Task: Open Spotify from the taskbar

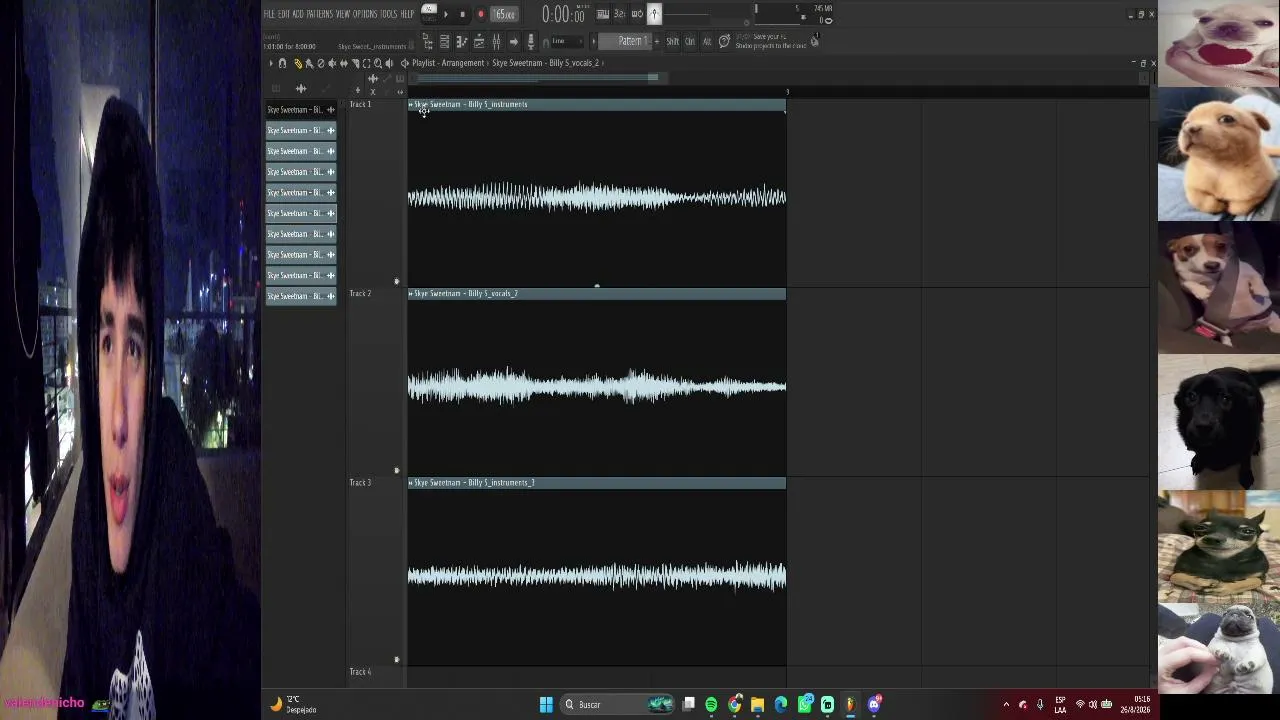Action: [x=711, y=705]
